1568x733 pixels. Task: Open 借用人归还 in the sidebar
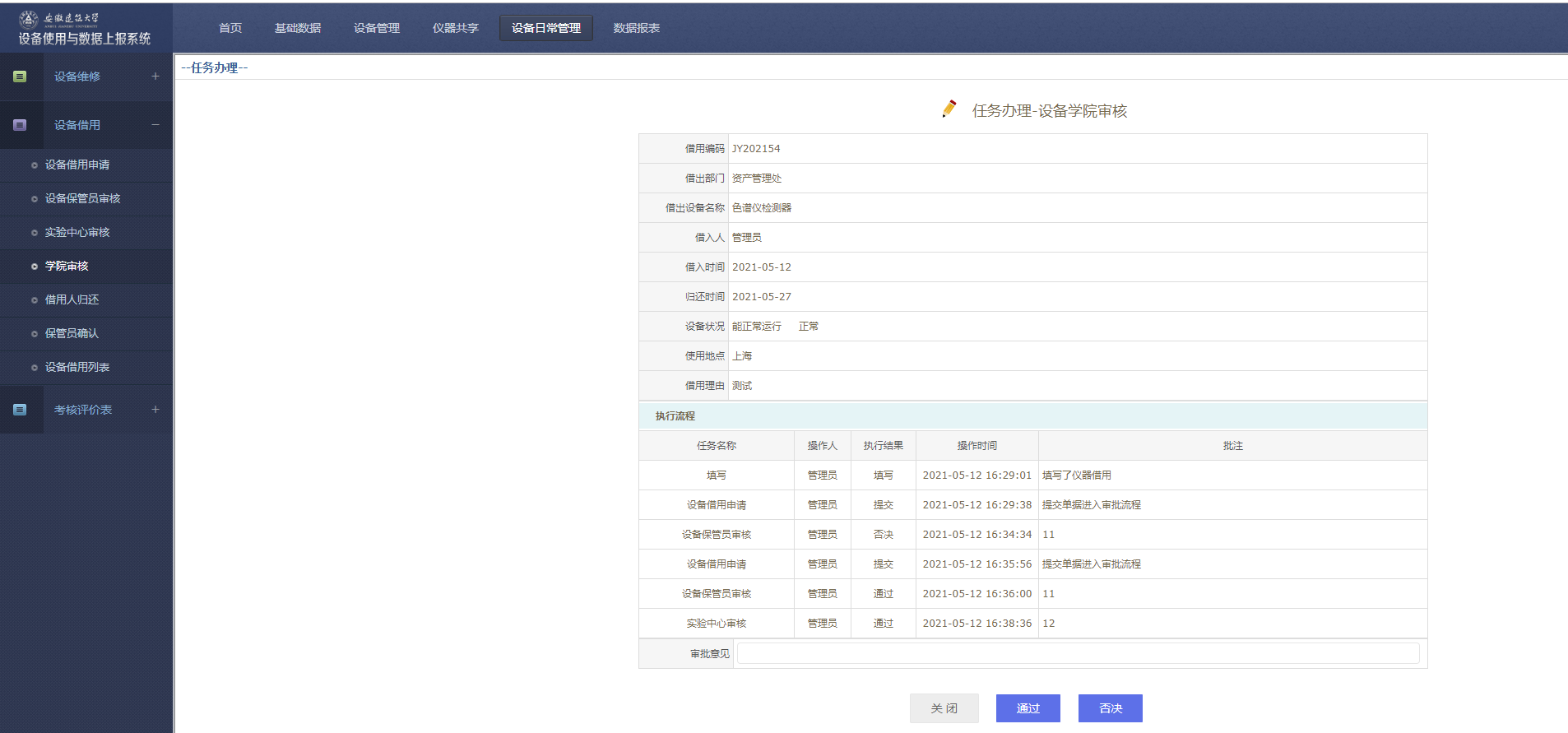tap(72, 299)
